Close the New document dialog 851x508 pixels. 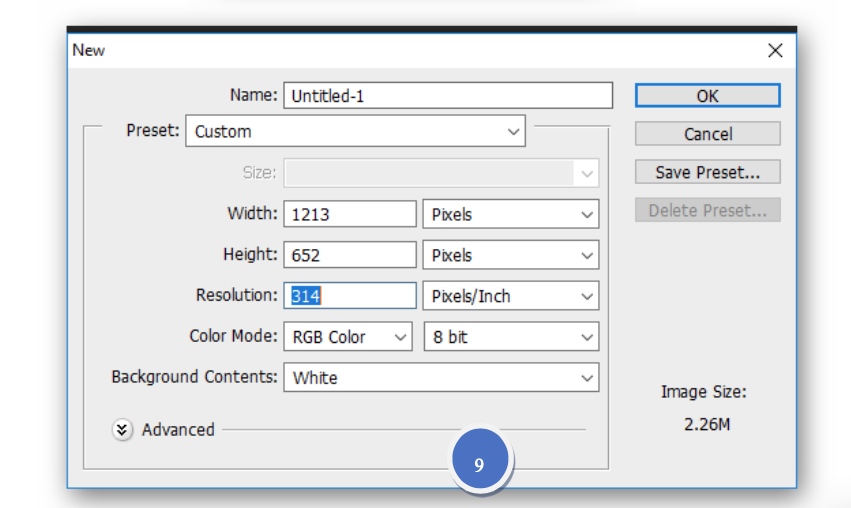click(774, 51)
